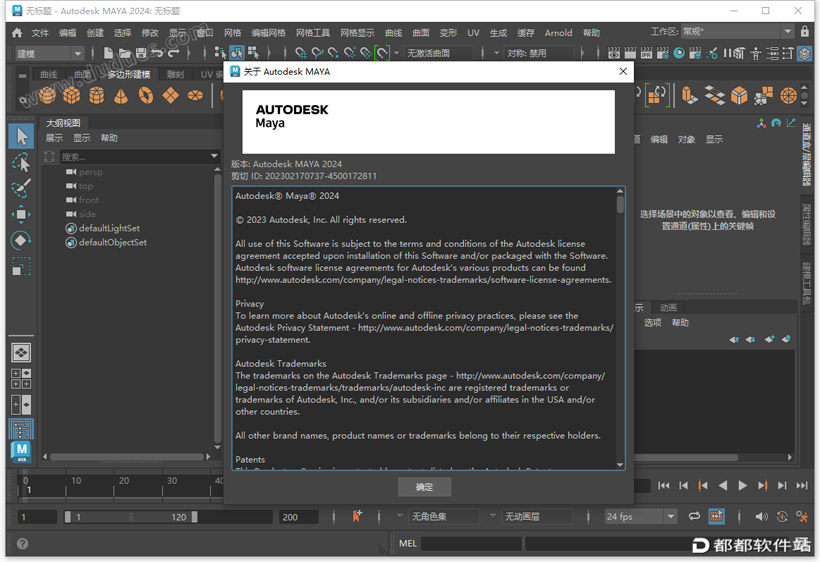Activate the Move tool
This screenshot has width=820, height=562.
21,214
